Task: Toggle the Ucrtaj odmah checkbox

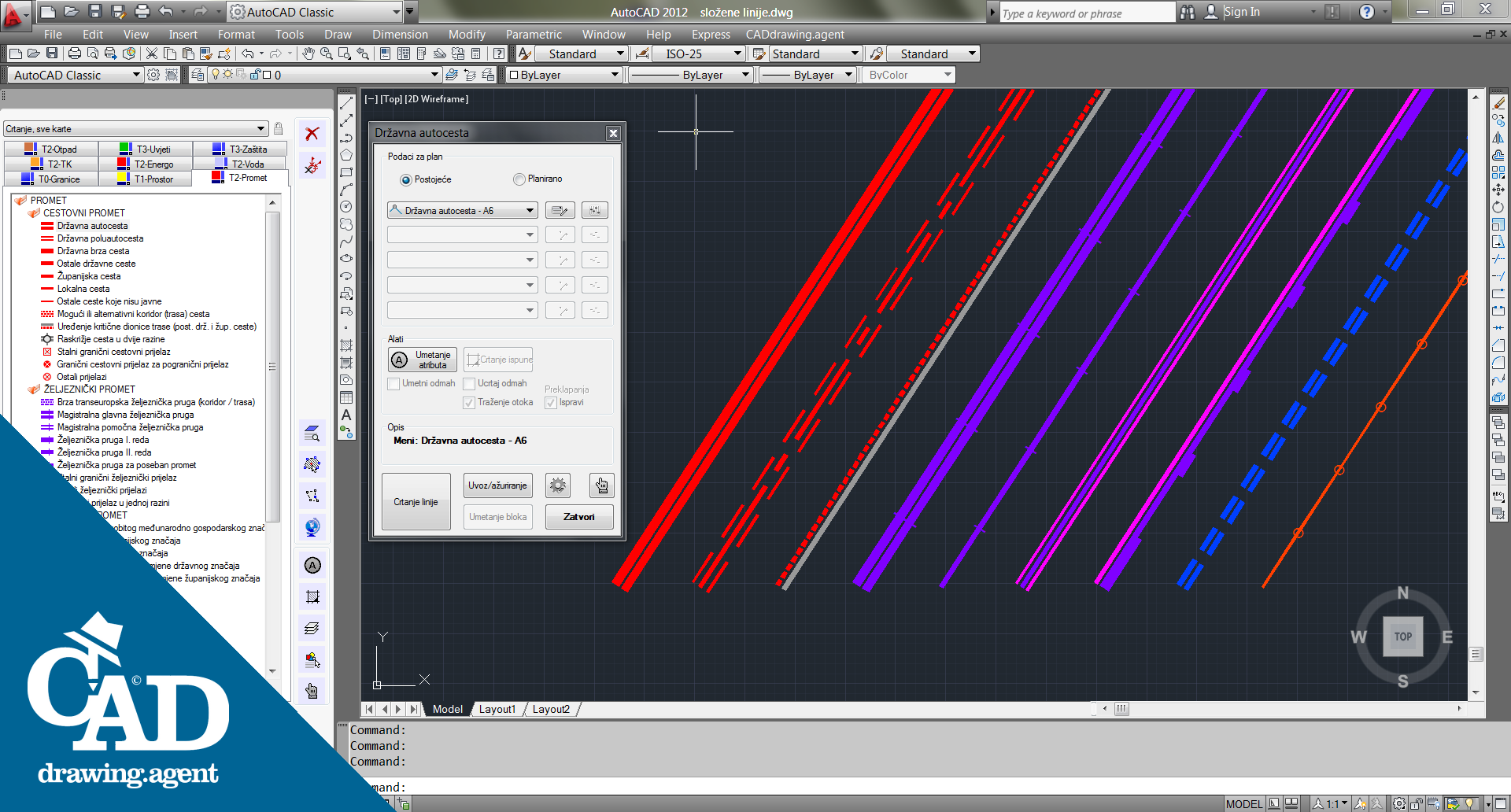Action: 469,384
